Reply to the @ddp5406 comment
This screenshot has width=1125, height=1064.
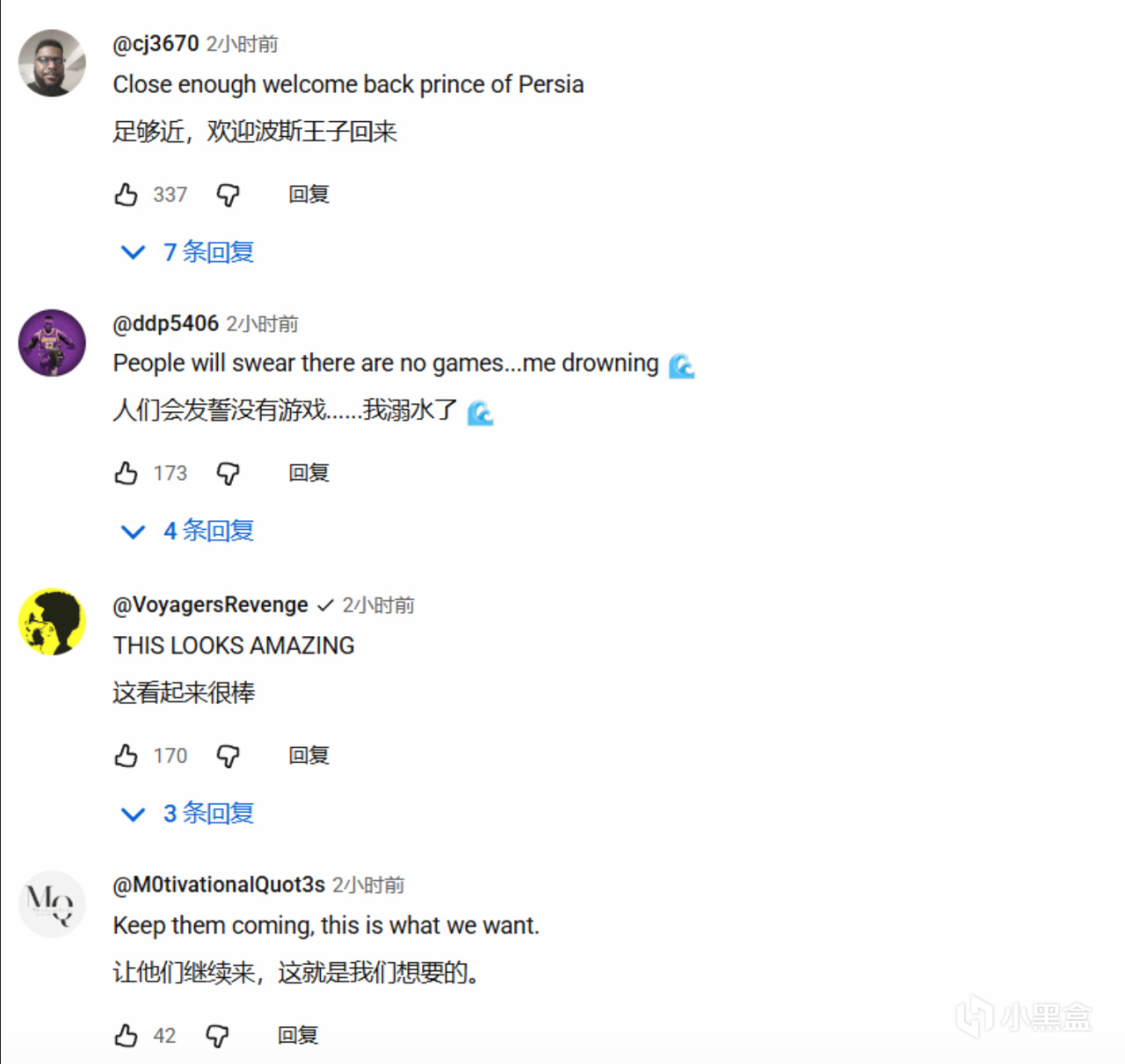[308, 474]
